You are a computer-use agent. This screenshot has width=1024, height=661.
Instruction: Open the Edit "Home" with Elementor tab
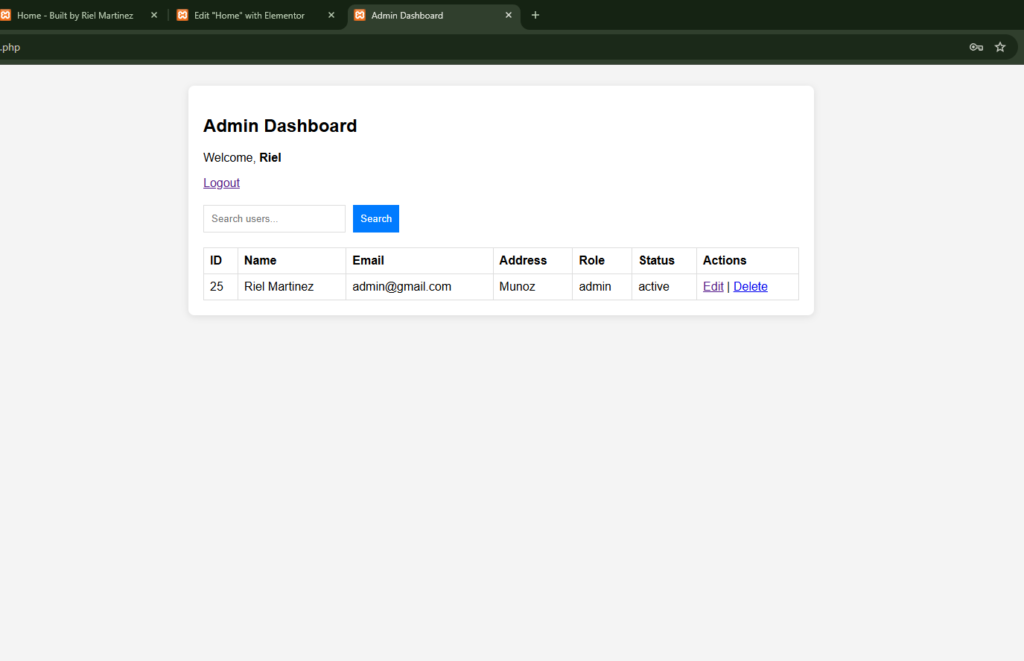pyautogui.click(x=249, y=15)
